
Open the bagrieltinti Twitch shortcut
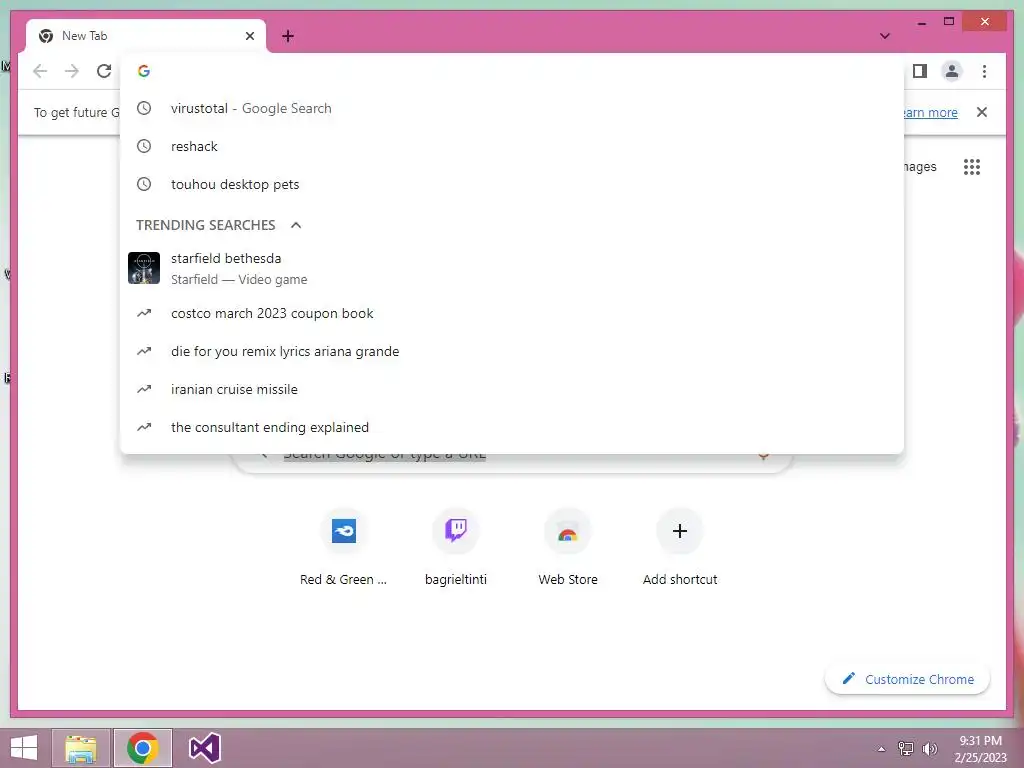pos(456,547)
